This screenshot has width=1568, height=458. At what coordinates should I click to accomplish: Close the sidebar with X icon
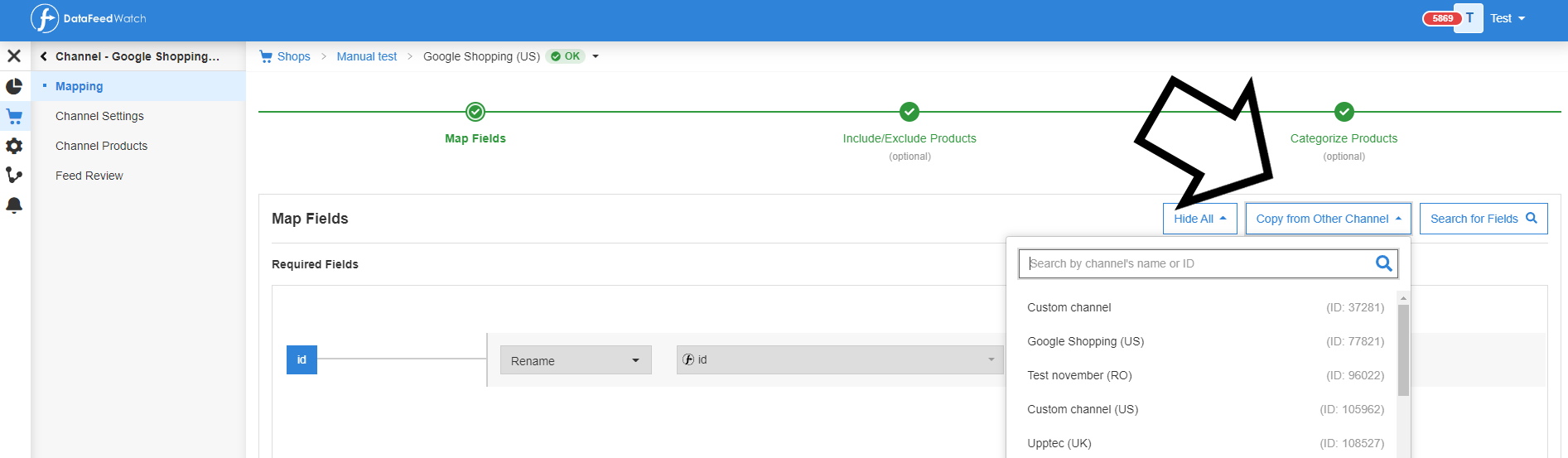tap(14, 56)
